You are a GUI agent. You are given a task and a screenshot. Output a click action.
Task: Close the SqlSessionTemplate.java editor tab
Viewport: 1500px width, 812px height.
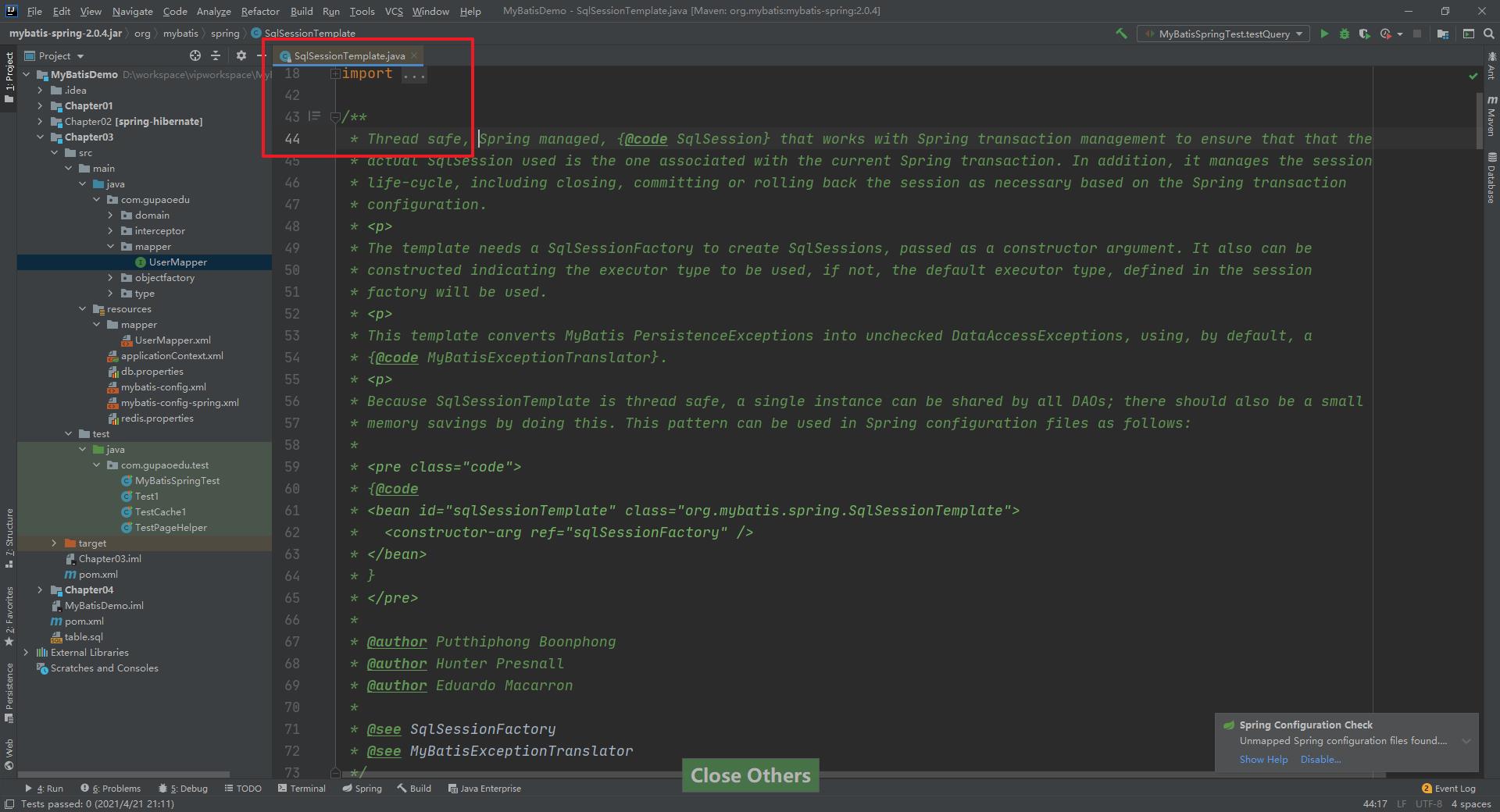coord(414,55)
